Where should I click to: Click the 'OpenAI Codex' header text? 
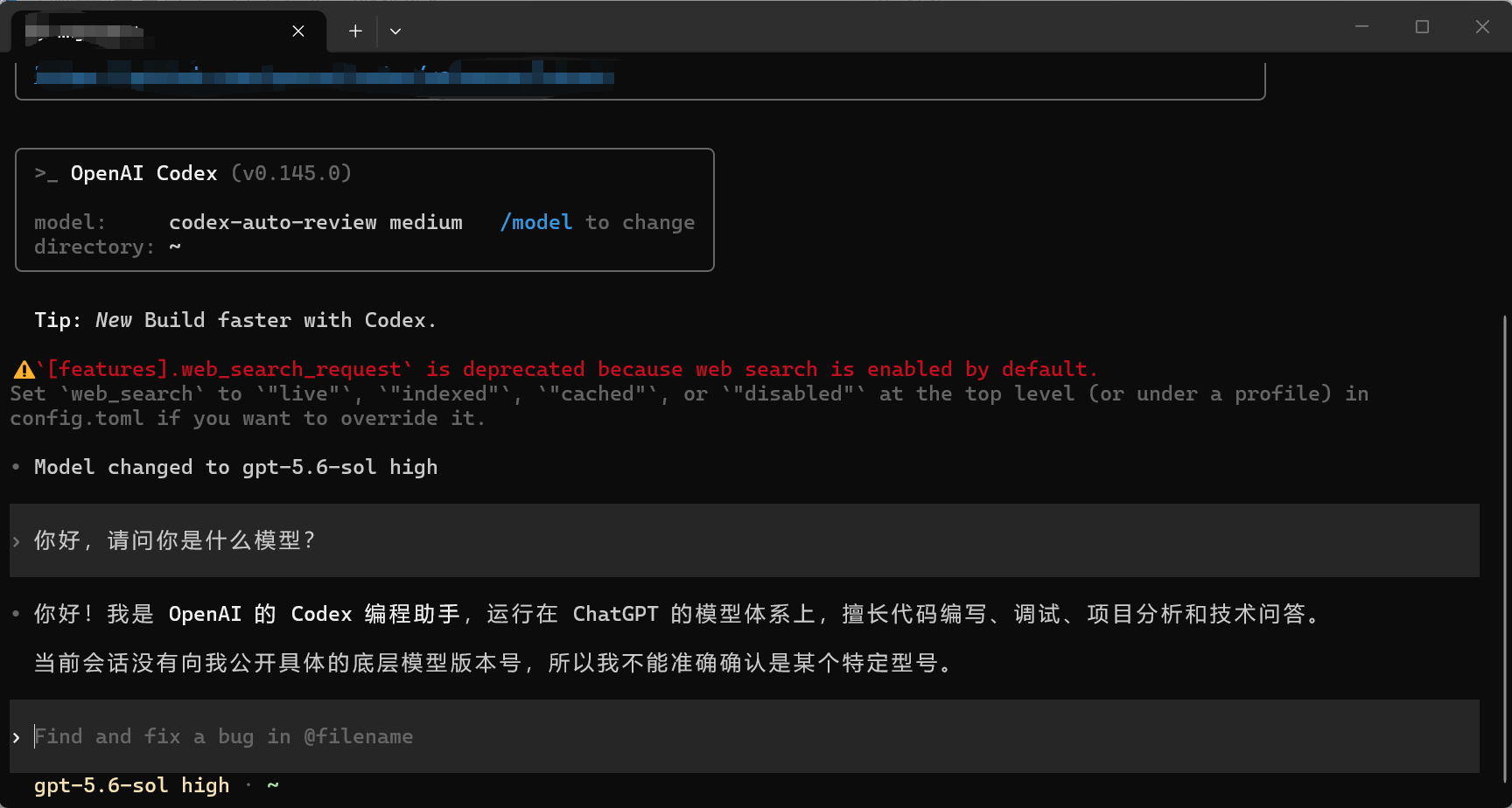(143, 173)
